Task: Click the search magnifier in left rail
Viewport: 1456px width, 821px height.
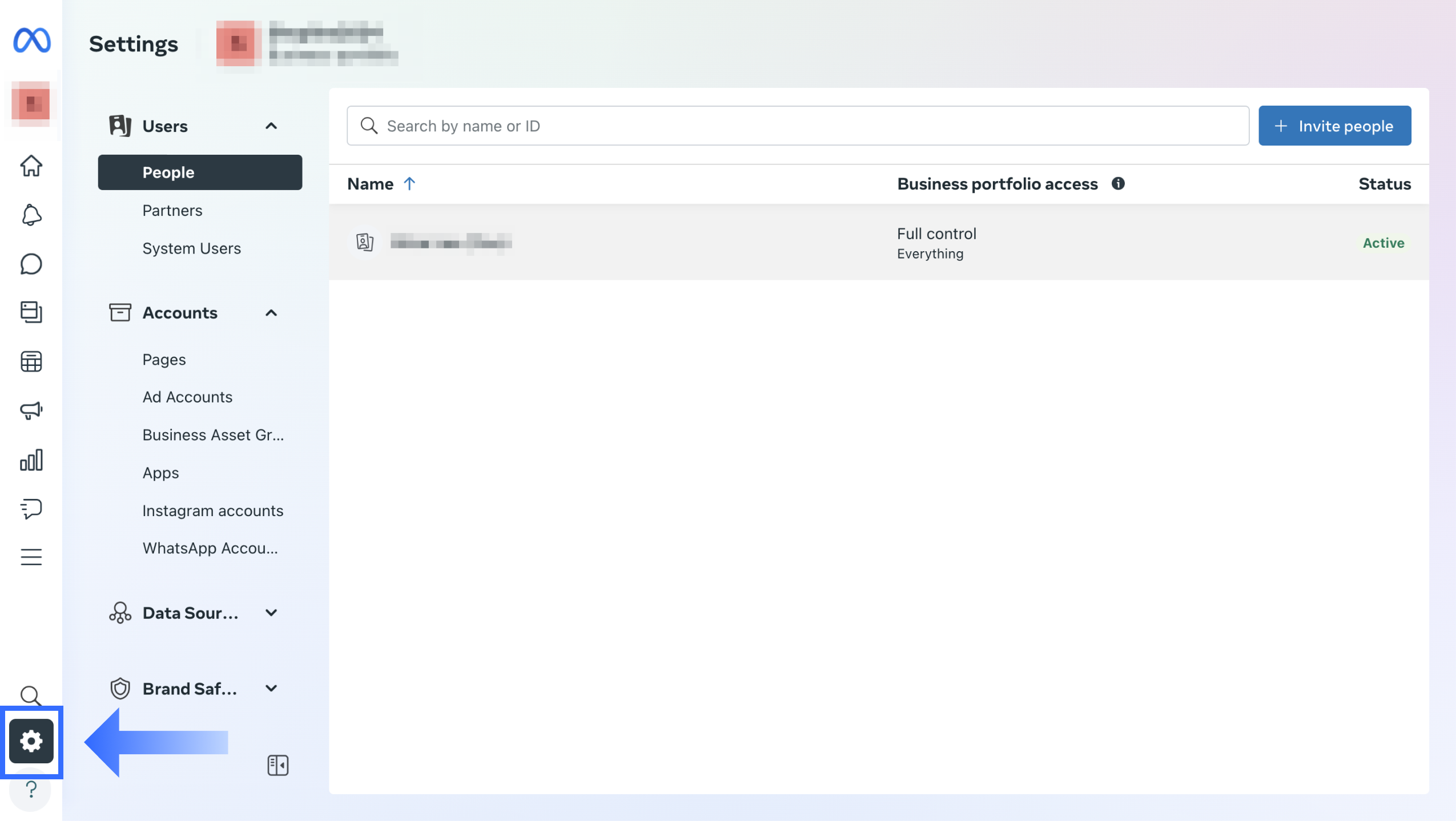Action: pyautogui.click(x=30, y=696)
